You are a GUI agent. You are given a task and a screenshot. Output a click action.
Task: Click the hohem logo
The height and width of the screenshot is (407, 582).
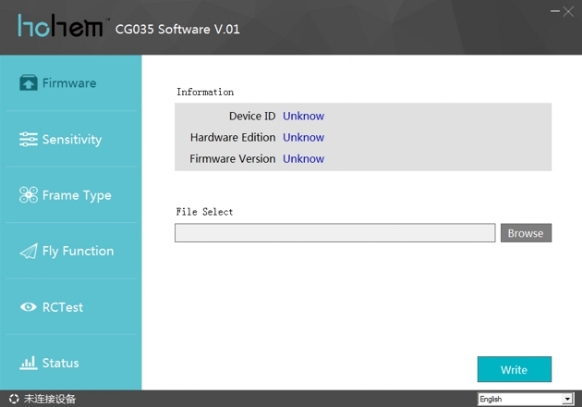pos(61,26)
